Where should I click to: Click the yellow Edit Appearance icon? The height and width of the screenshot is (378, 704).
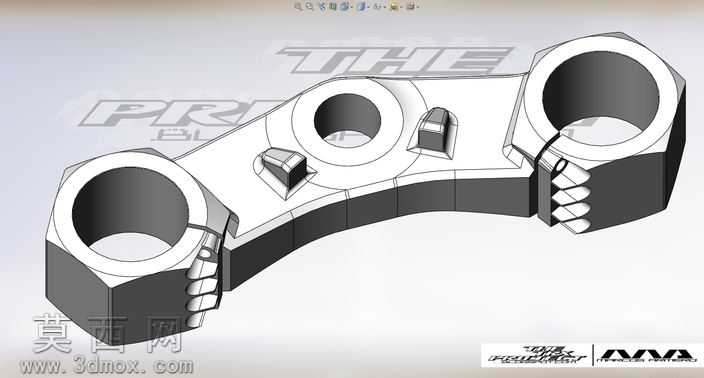[394, 7]
